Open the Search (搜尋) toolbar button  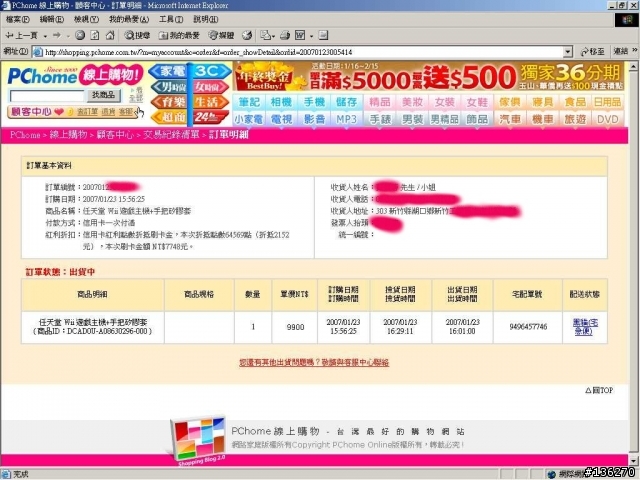(x=137, y=36)
